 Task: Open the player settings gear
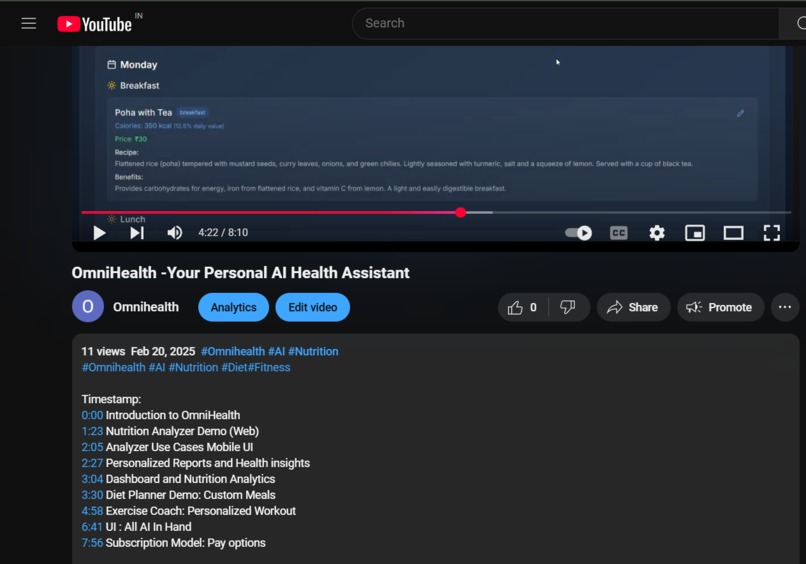click(656, 233)
